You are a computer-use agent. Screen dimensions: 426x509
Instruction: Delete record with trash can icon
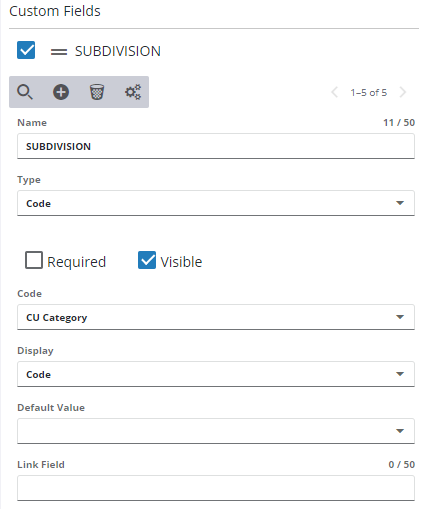[x=97, y=92]
